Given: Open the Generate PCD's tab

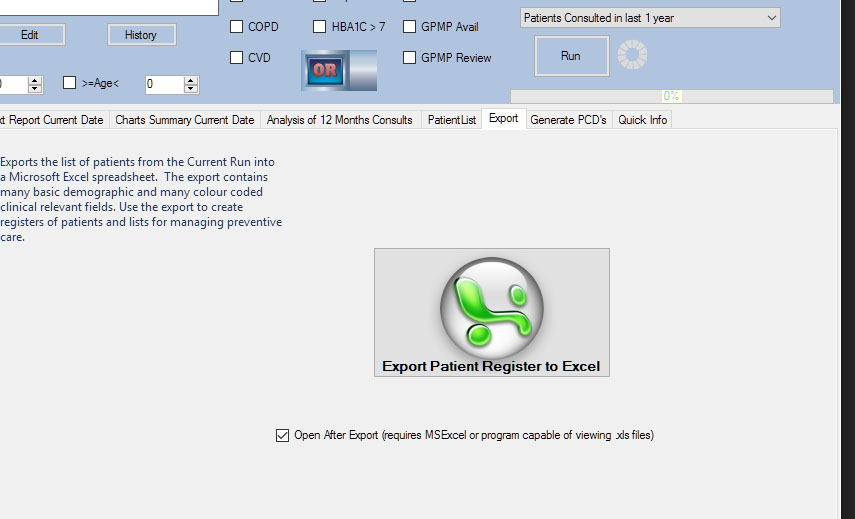Looking at the screenshot, I should click(x=568, y=120).
